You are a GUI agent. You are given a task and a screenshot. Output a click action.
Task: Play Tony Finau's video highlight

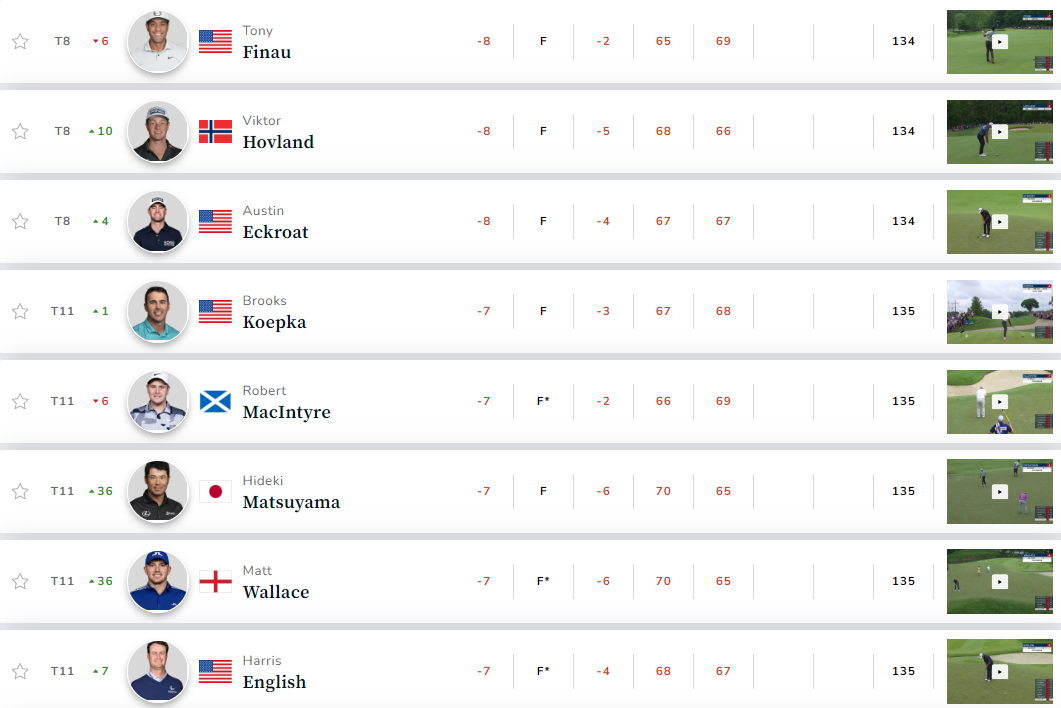pyautogui.click(x=999, y=42)
